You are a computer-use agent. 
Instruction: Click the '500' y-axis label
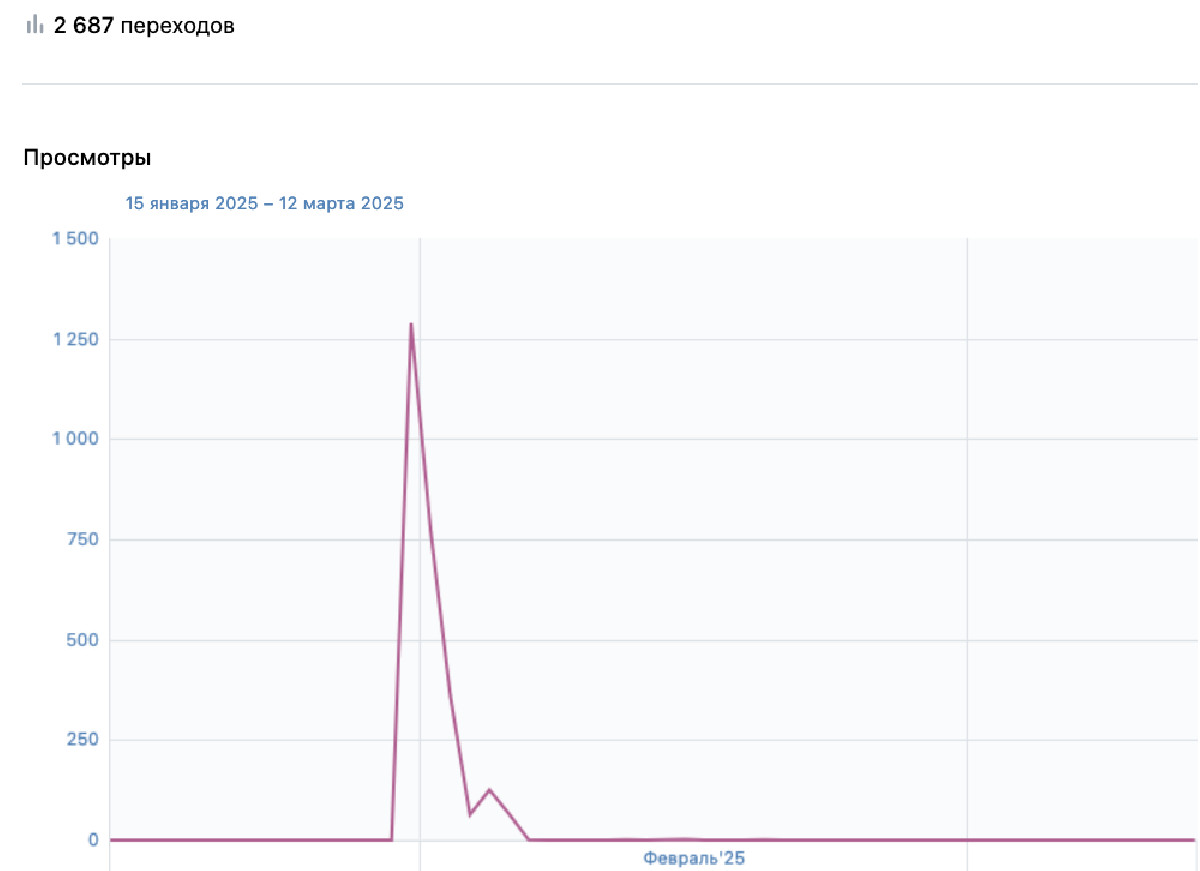[x=83, y=640]
